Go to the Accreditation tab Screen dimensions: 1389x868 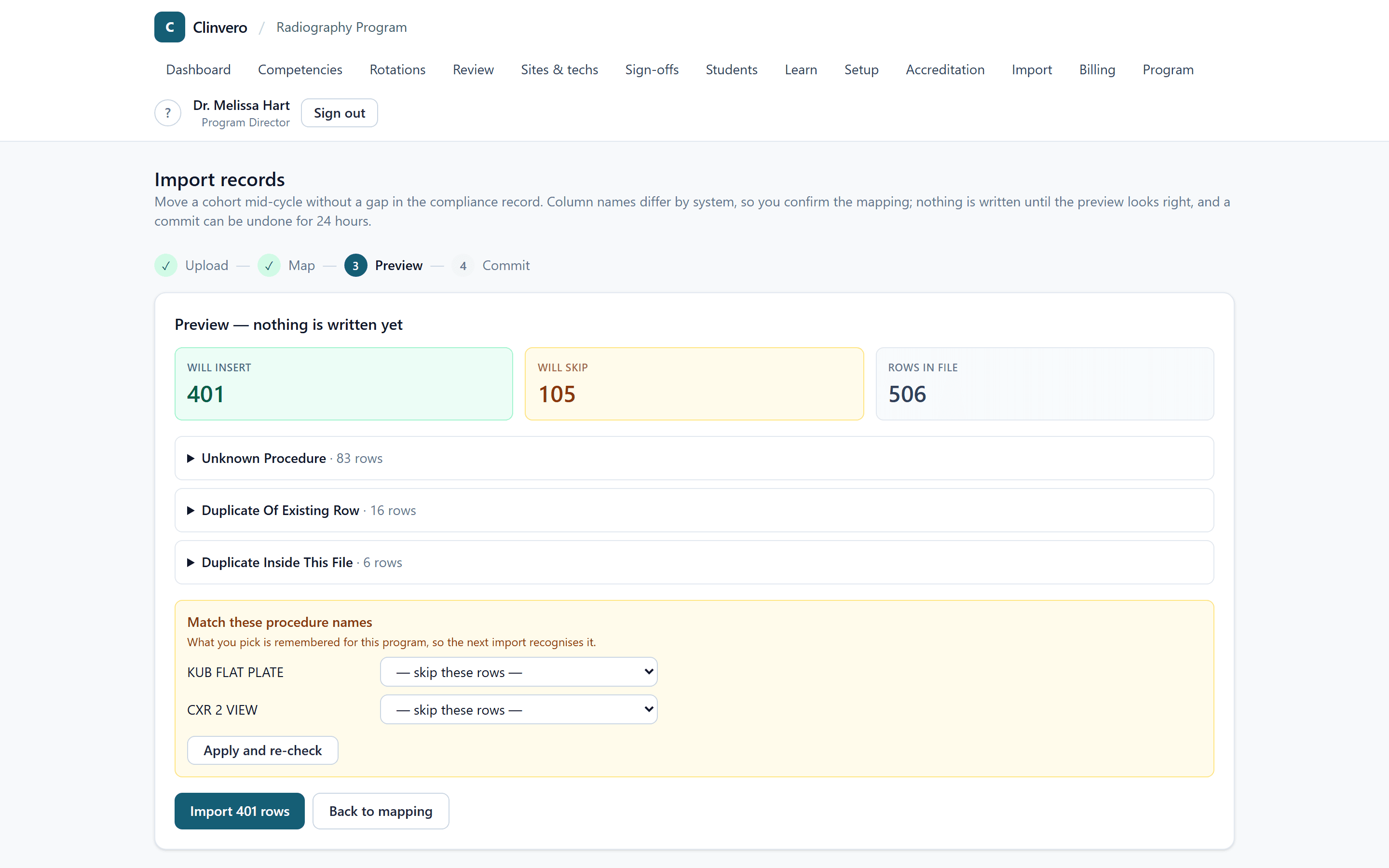[945, 69]
